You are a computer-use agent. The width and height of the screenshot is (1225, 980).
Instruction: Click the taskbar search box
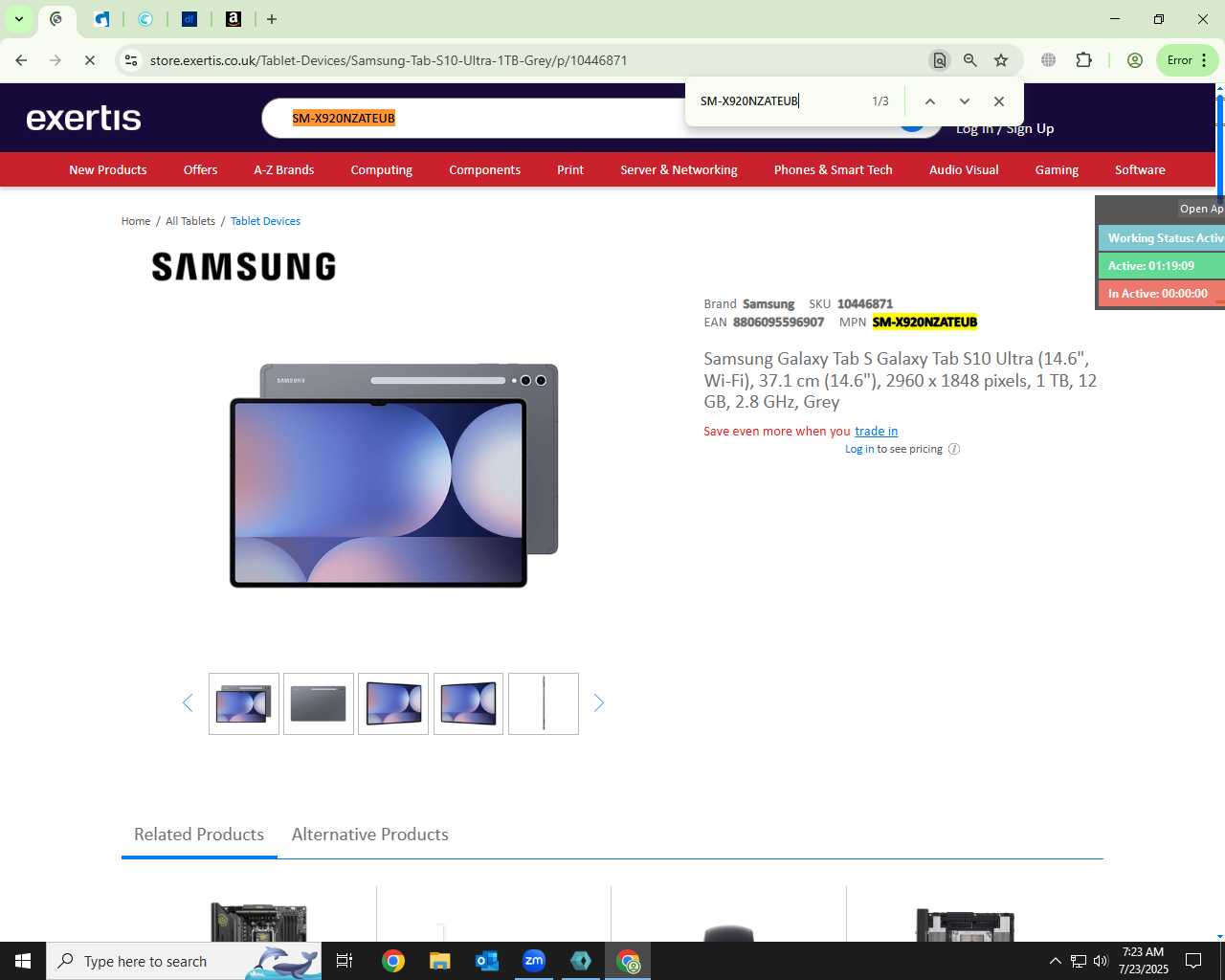click(x=184, y=961)
